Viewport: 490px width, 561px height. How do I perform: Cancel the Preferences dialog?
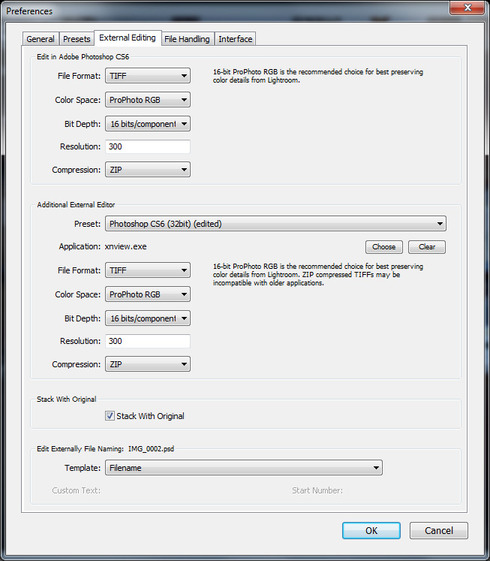click(438, 530)
